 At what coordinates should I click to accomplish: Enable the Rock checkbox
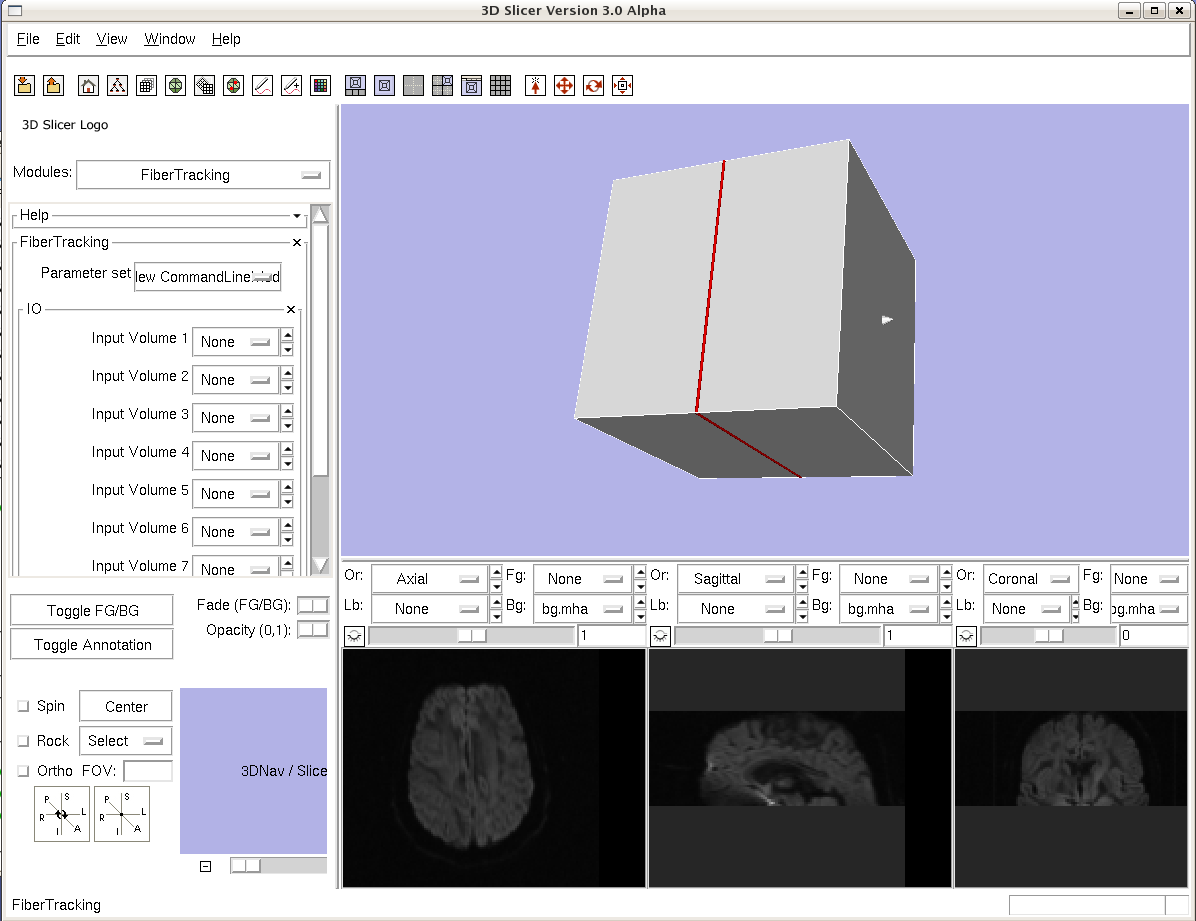pyautogui.click(x=24, y=741)
